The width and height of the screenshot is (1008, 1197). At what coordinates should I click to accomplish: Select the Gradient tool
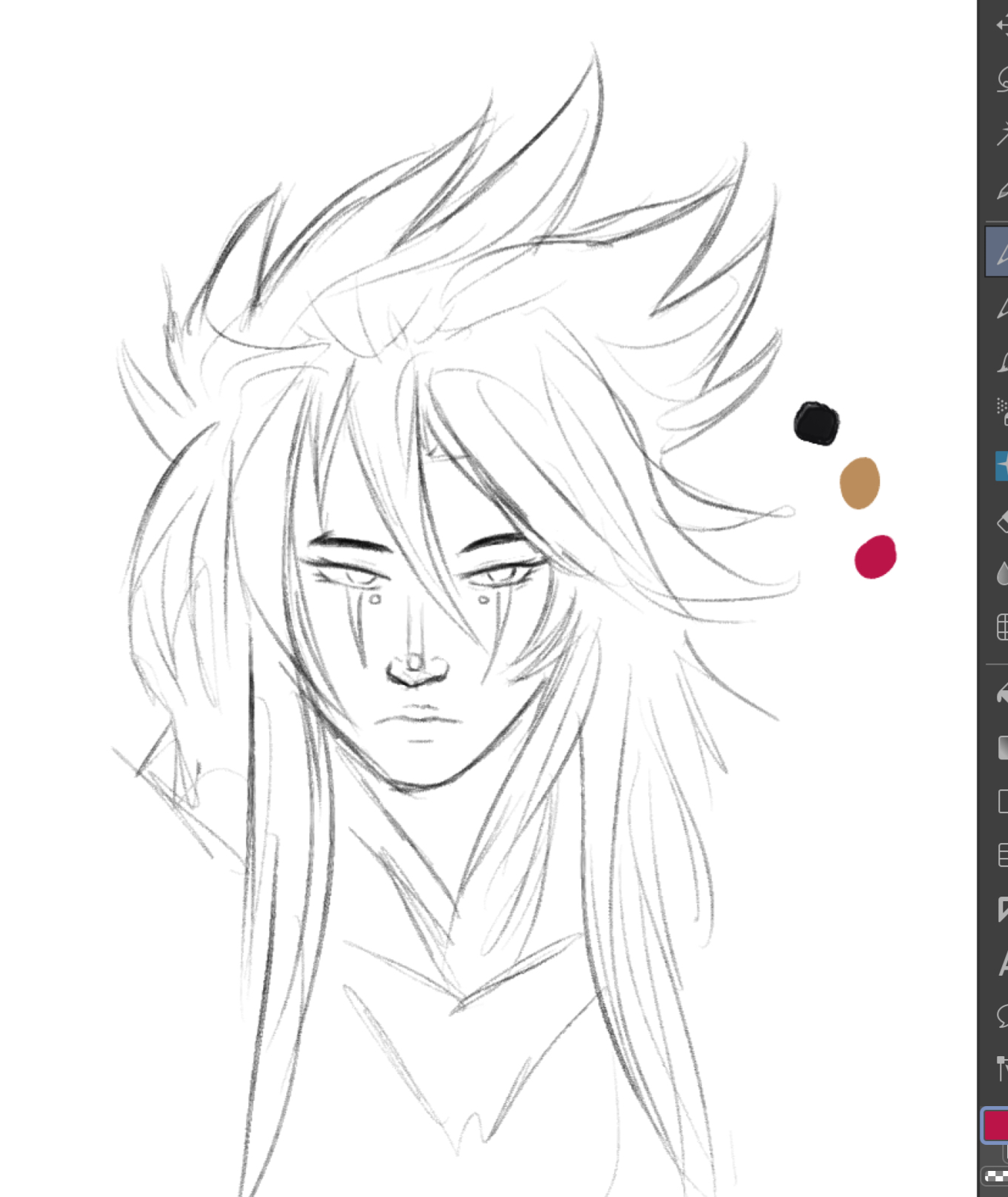1001,747
